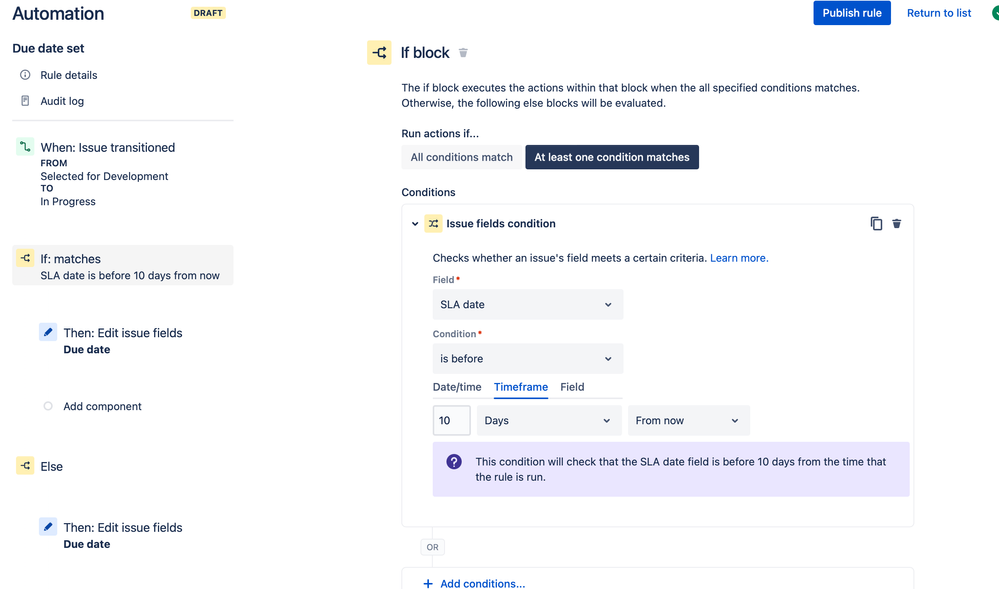Select the Else rule step
The width and height of the screenshot is (999, 589).
[52, 467]
